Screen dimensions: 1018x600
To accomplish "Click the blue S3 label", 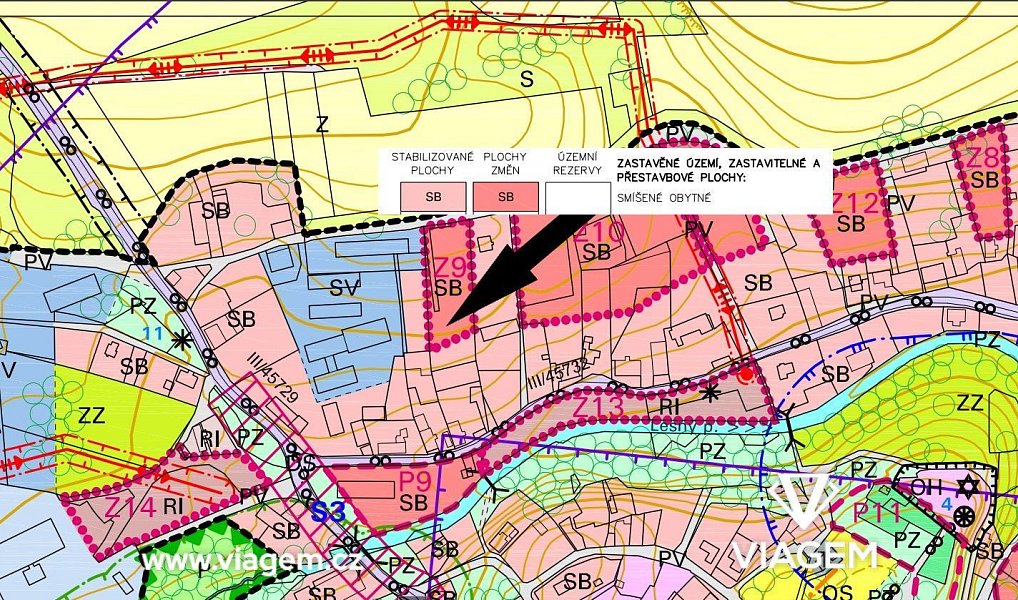I will pyautogui.click(x=329, y=513).
